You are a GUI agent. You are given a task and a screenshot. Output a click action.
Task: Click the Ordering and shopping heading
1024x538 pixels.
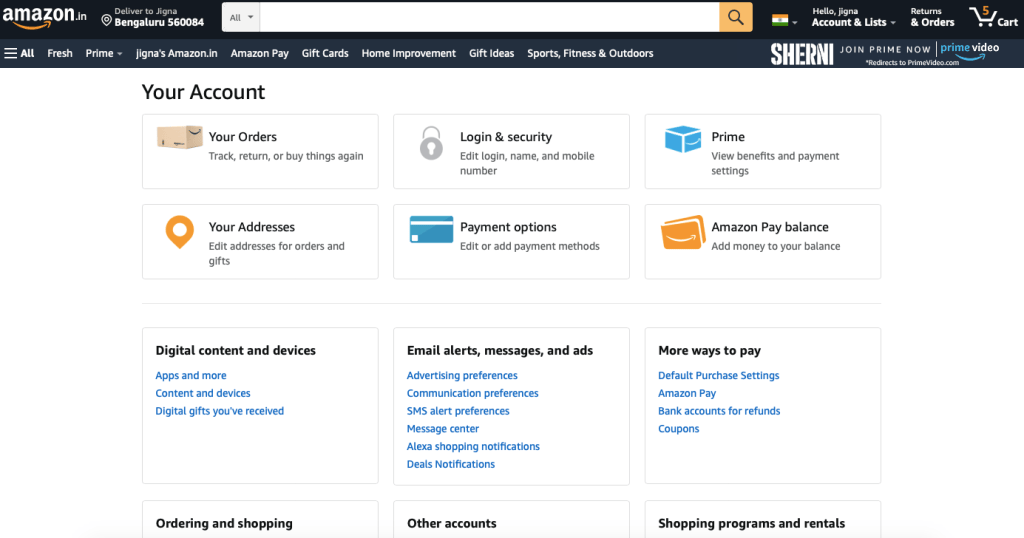pos(224,524)
